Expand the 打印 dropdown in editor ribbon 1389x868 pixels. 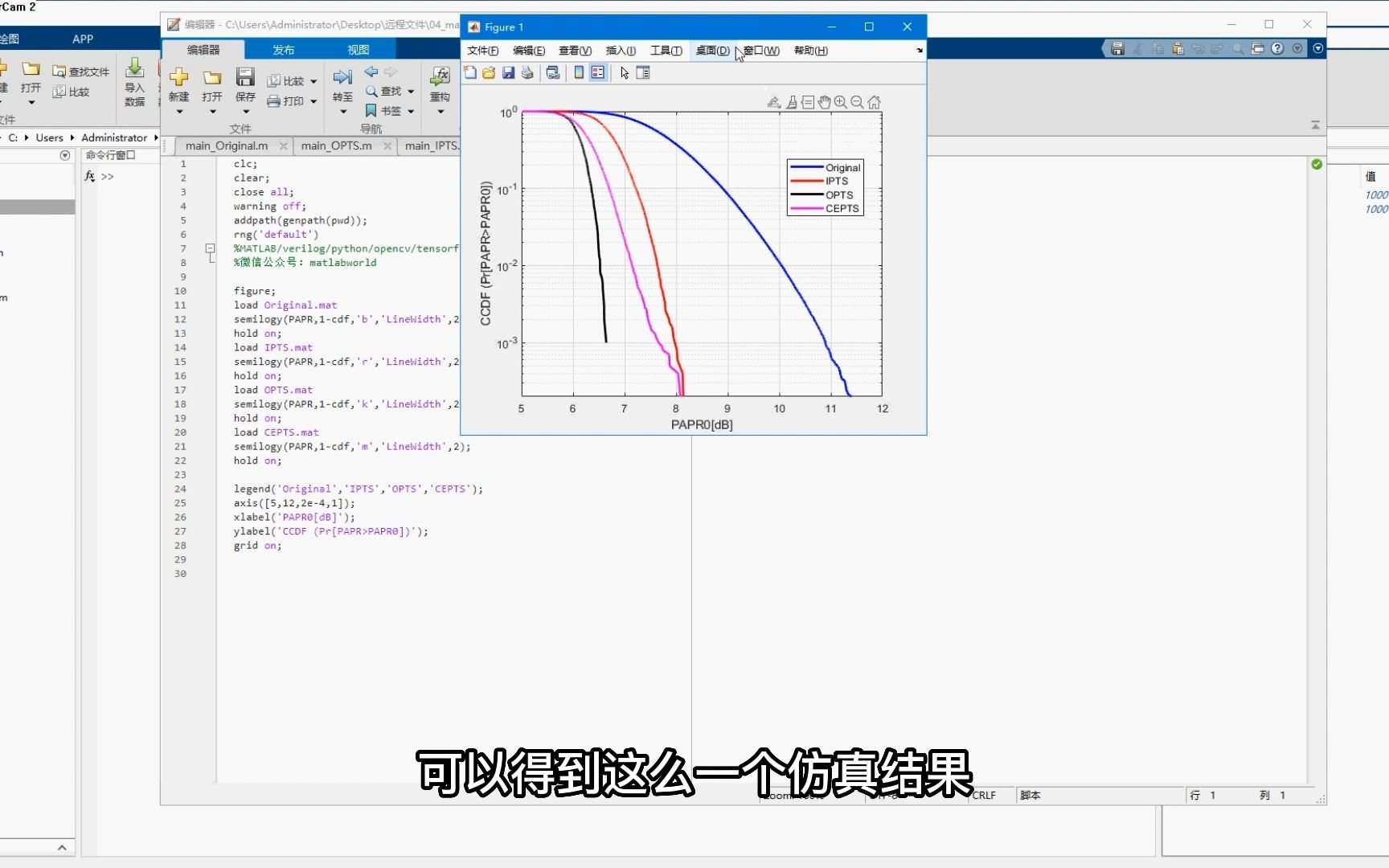pyautogui.click(x=313, y=101)
